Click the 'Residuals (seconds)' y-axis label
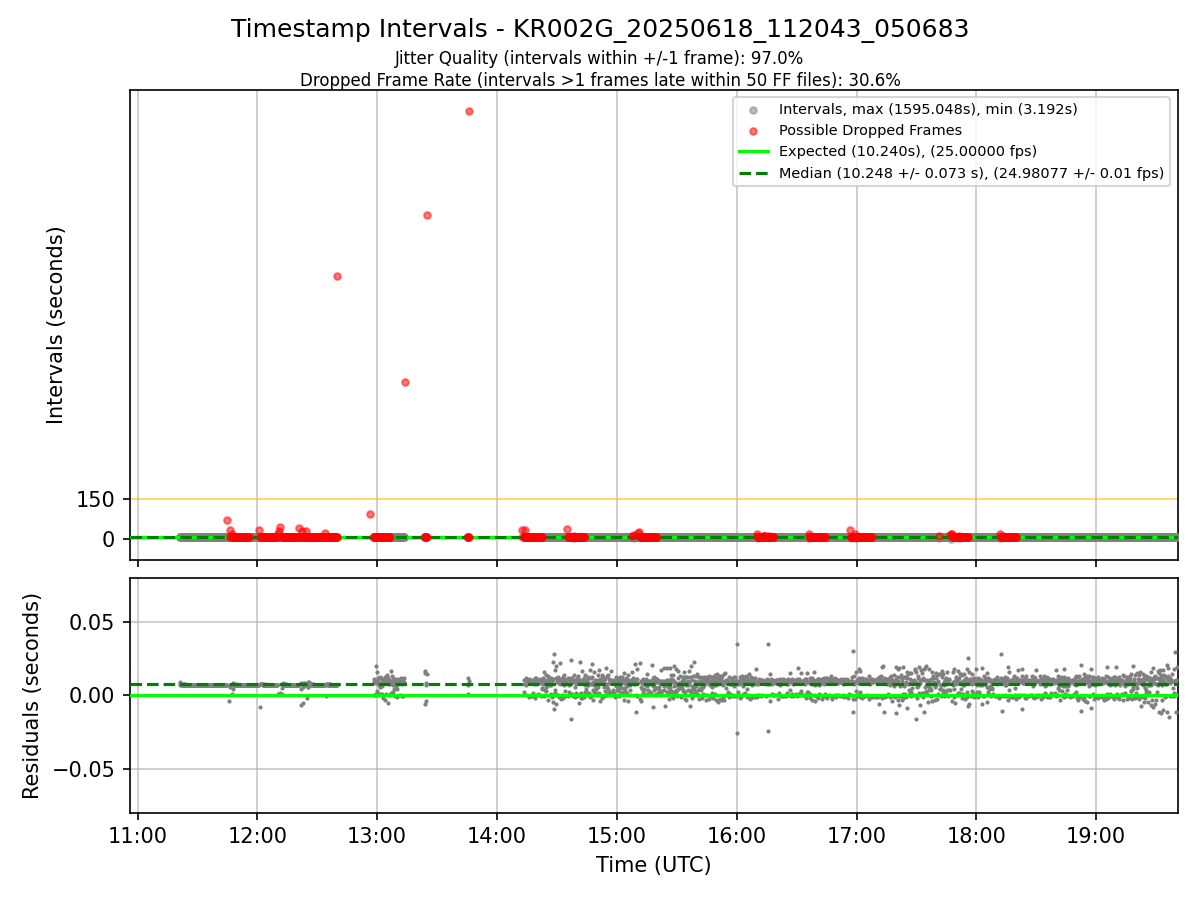This screenshot has height=900, width=1200. click(32, 696)
